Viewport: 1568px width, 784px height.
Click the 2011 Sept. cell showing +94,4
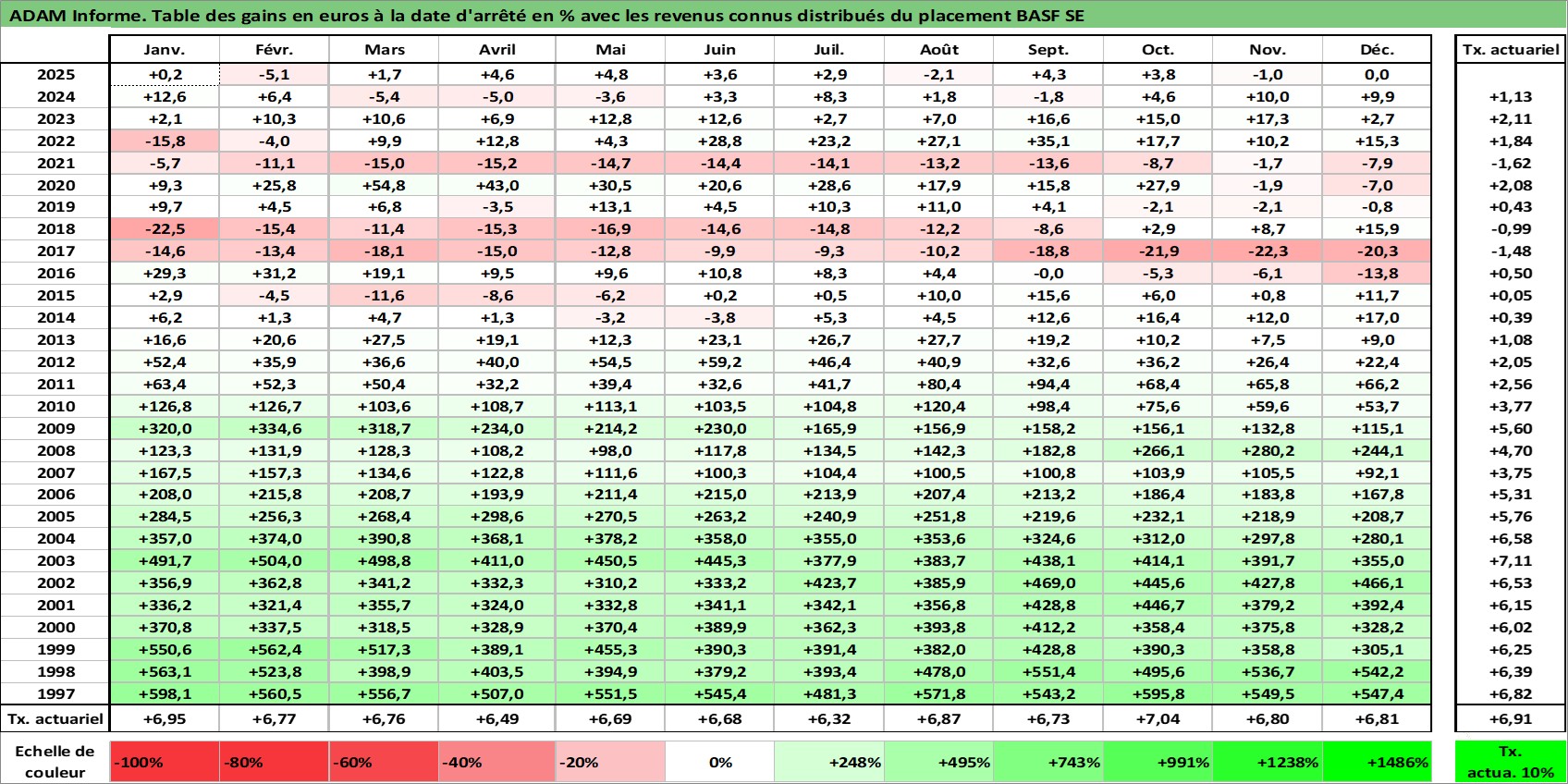(1048, 384)
